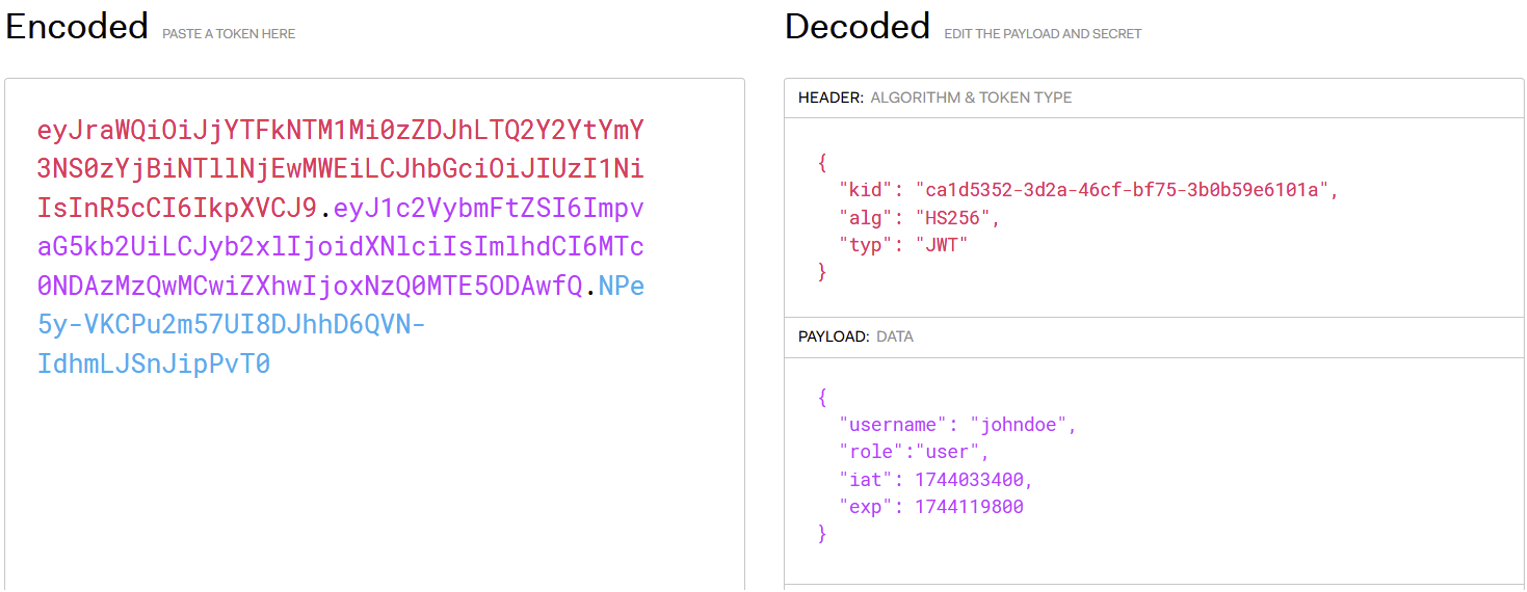Viewport: 1527px width, 592px height.
Task: Click the "JWT" typ value
Action: point(943,244)
